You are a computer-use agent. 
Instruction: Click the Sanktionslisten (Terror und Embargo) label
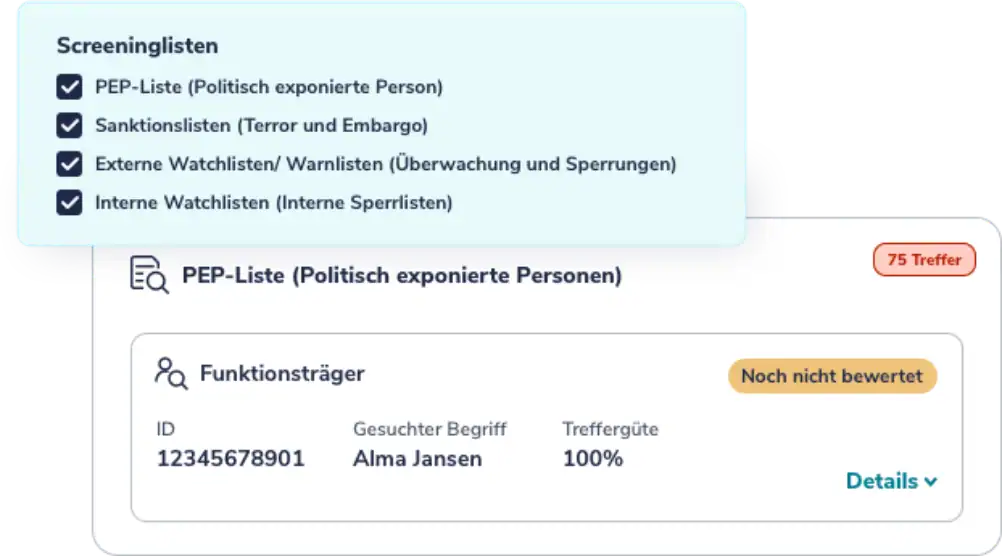[261, 126]
